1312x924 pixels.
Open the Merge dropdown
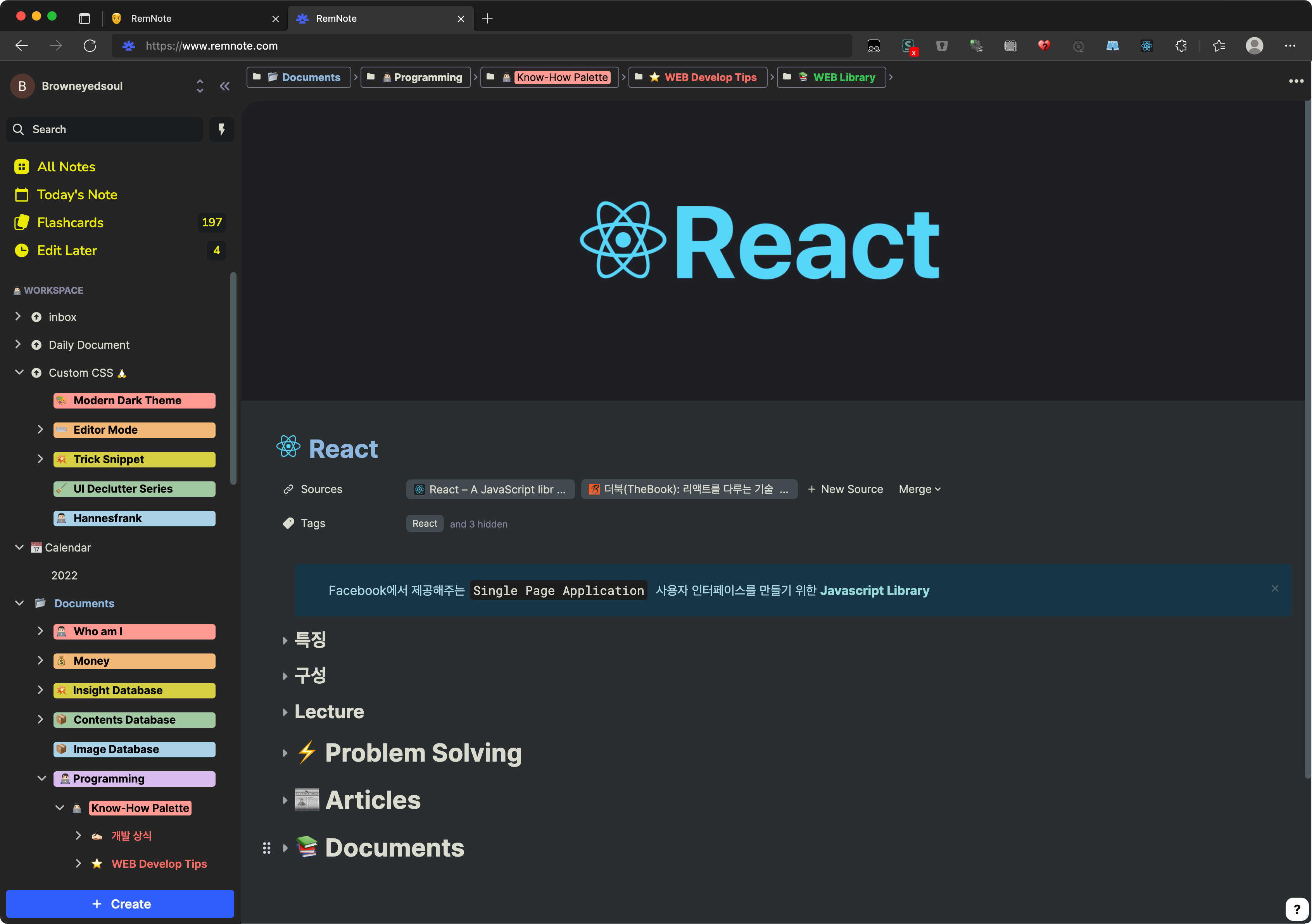click(919, 490)
